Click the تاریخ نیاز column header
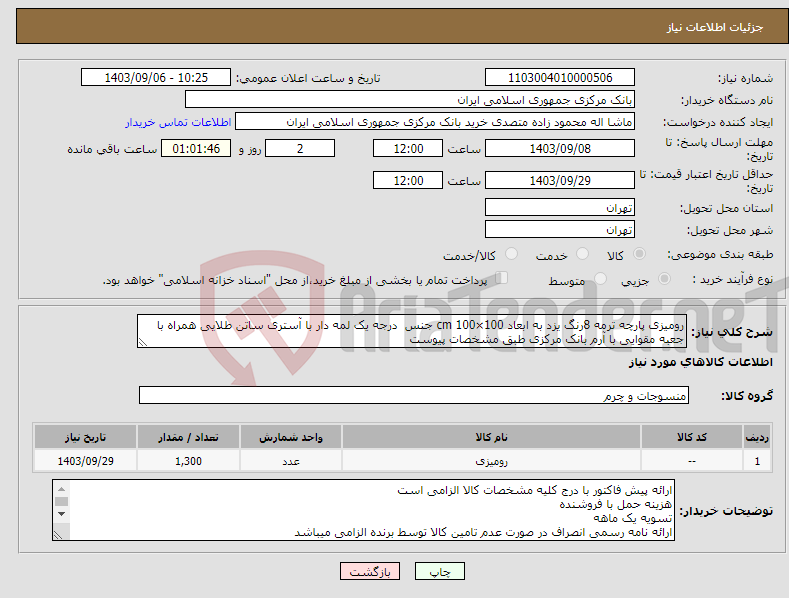Screen dimensions: 789x598 click(x=86, y=437)
